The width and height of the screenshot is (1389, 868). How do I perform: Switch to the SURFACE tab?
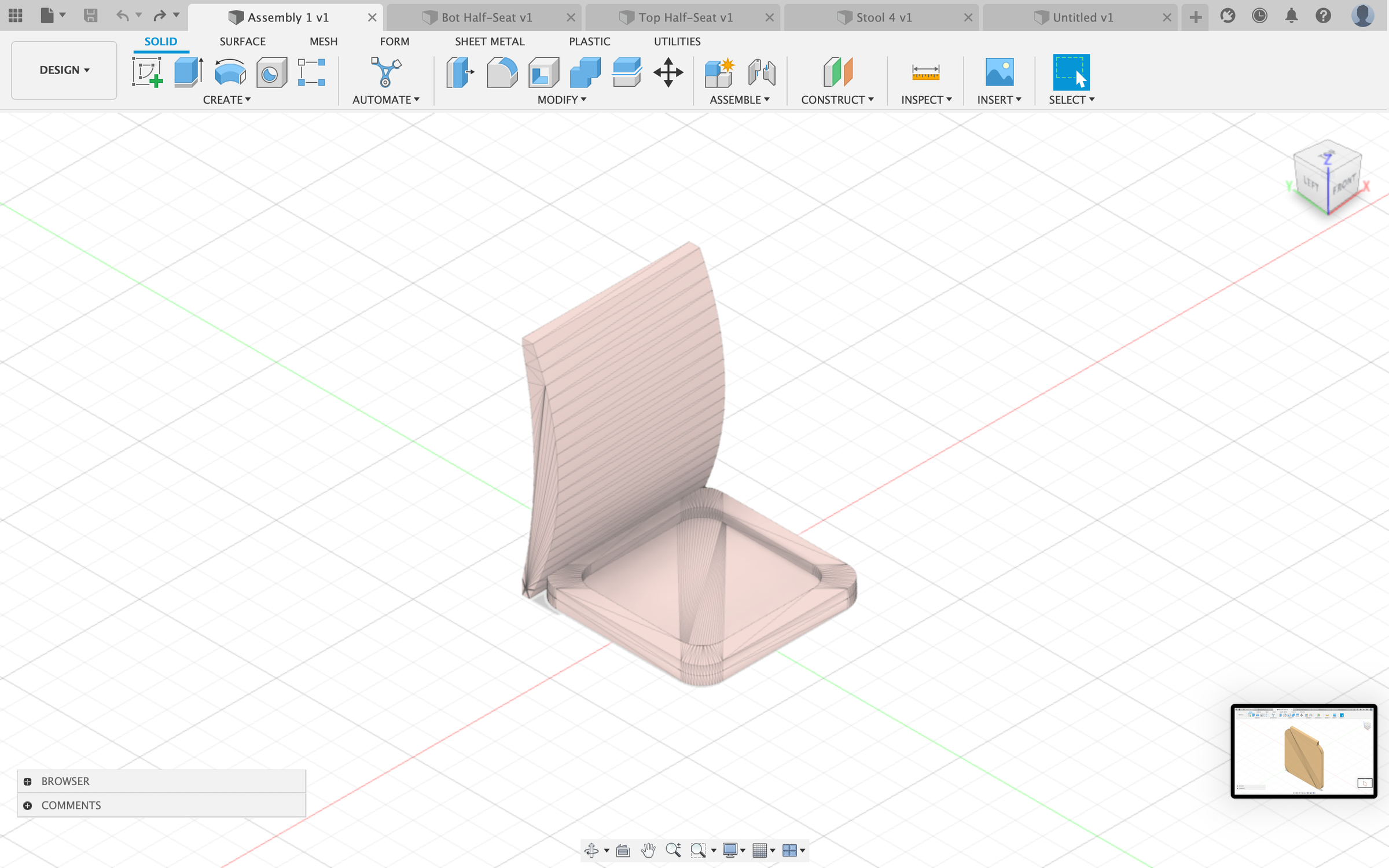pos(242,42)
